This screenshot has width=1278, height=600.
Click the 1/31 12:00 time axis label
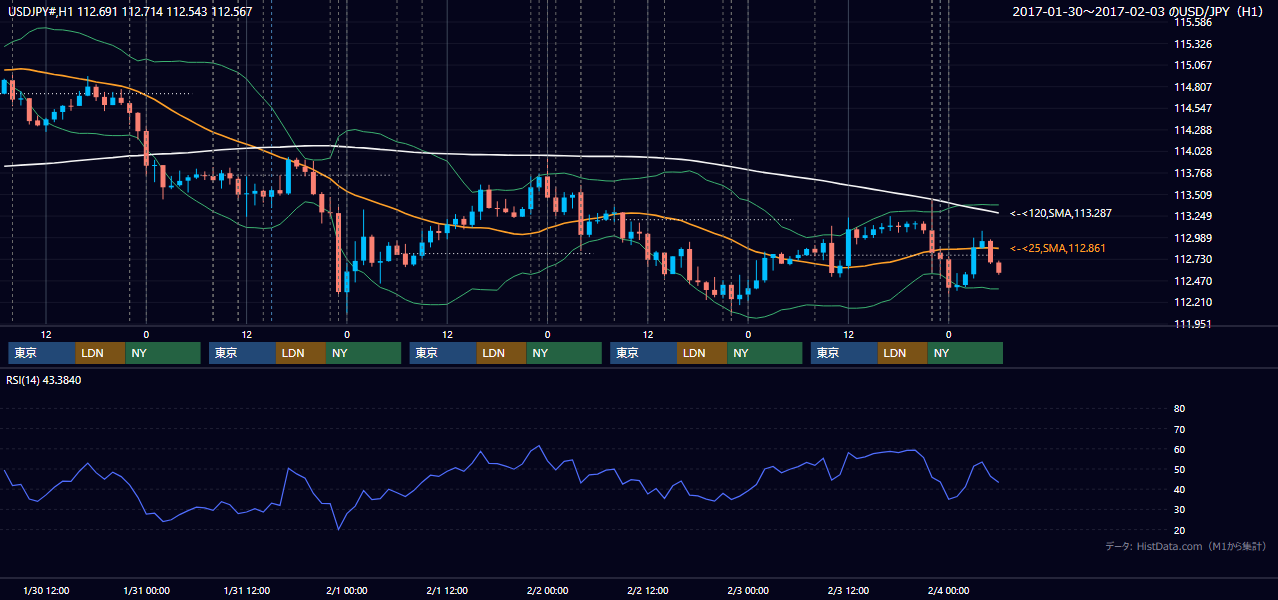coord(246,590)
